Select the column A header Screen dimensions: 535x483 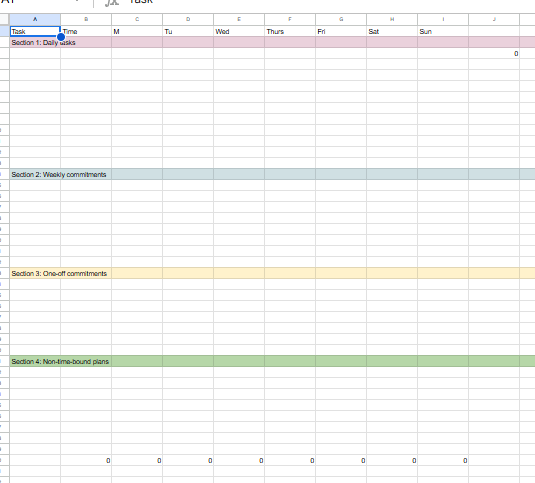pyautogui.click(x=35, y=19)
